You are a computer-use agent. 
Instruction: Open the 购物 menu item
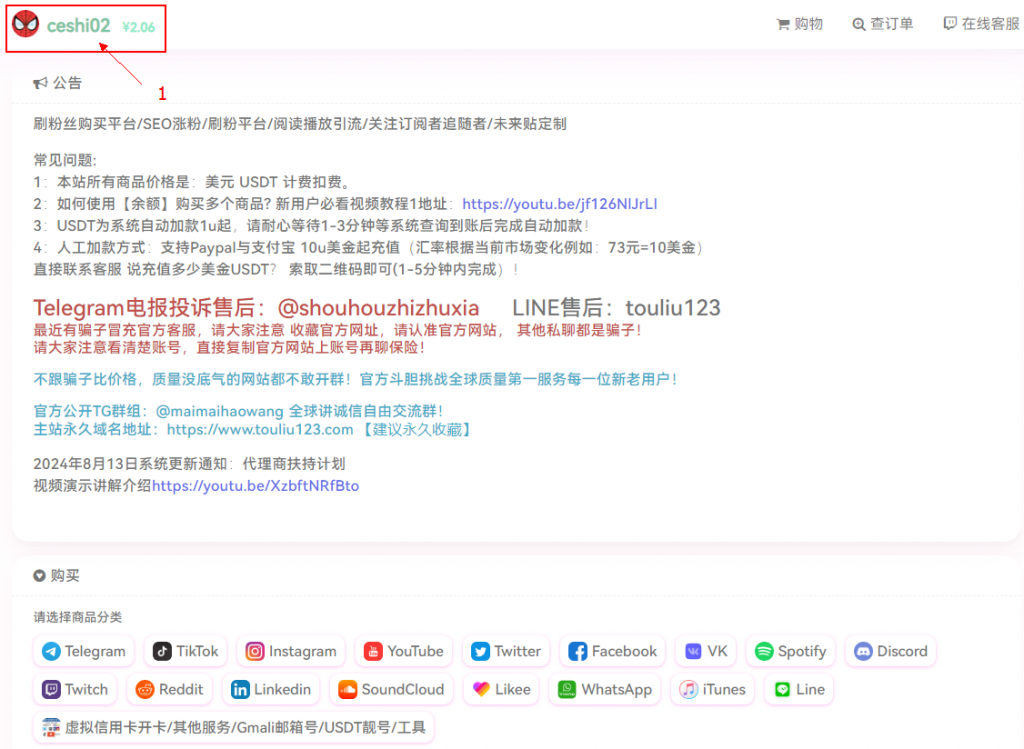[808, 24]
